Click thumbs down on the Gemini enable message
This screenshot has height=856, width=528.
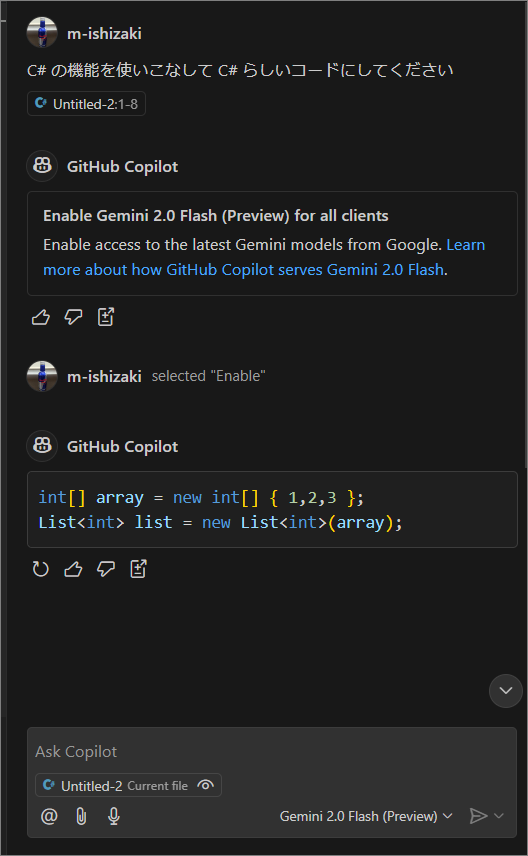tap(73, 317)
